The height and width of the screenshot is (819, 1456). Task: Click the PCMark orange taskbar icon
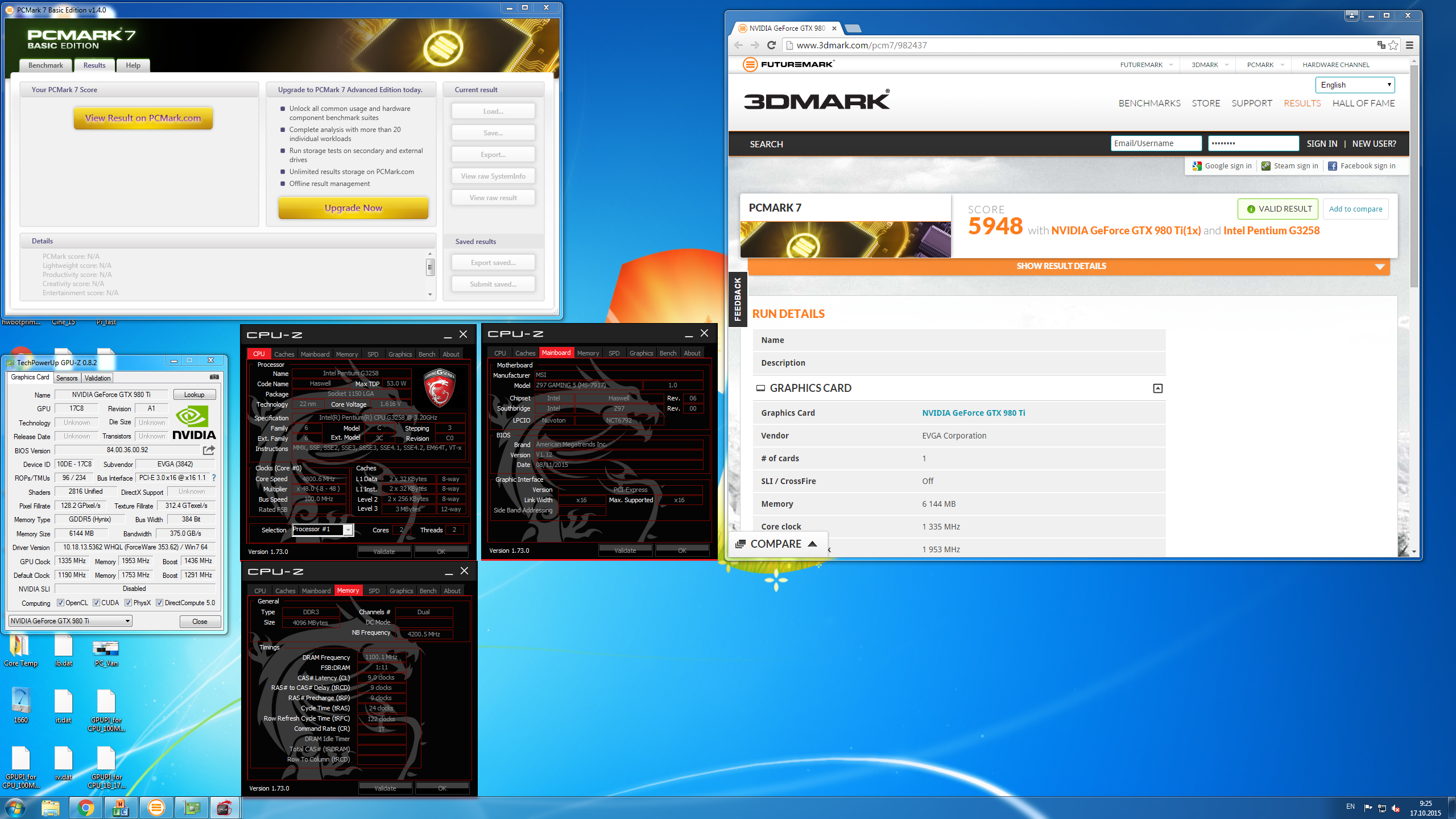click(156, 808)
